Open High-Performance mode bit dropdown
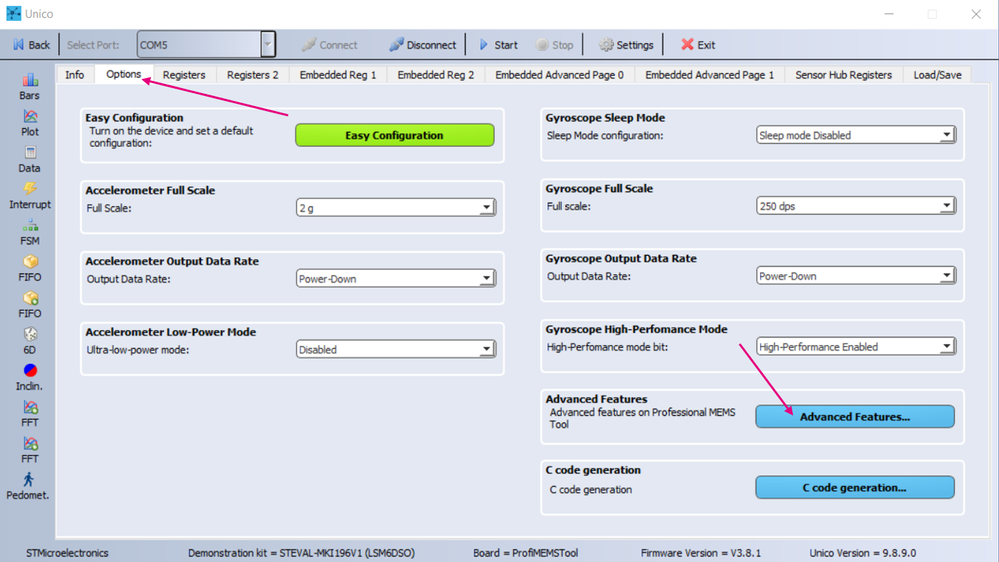999x562 pixels. click(856, 347)
